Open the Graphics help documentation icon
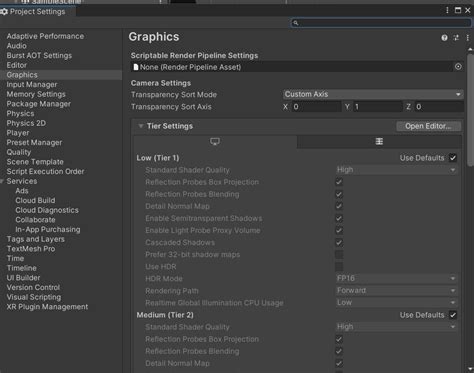Image resolution: width=474 pixels, height=373 pixels. (444, 38)
